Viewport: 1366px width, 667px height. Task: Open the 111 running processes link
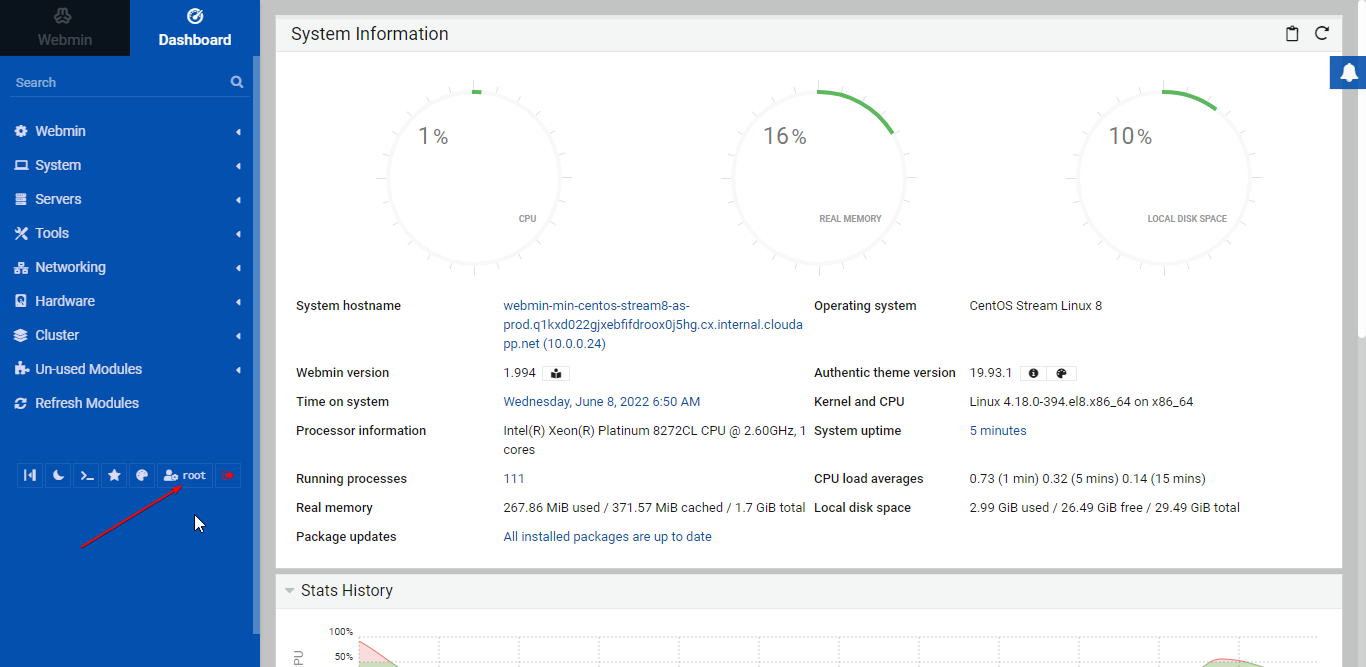[x=514, y=479]
